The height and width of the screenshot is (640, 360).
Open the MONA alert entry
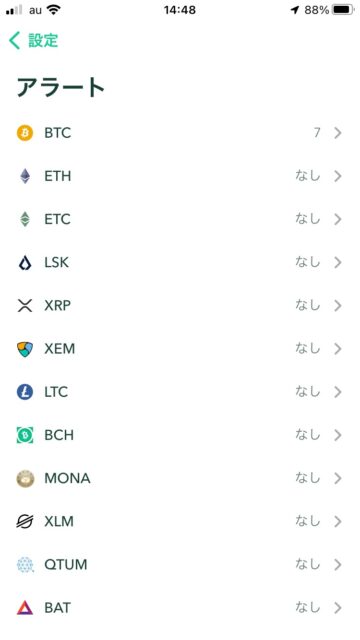[180, 478]
